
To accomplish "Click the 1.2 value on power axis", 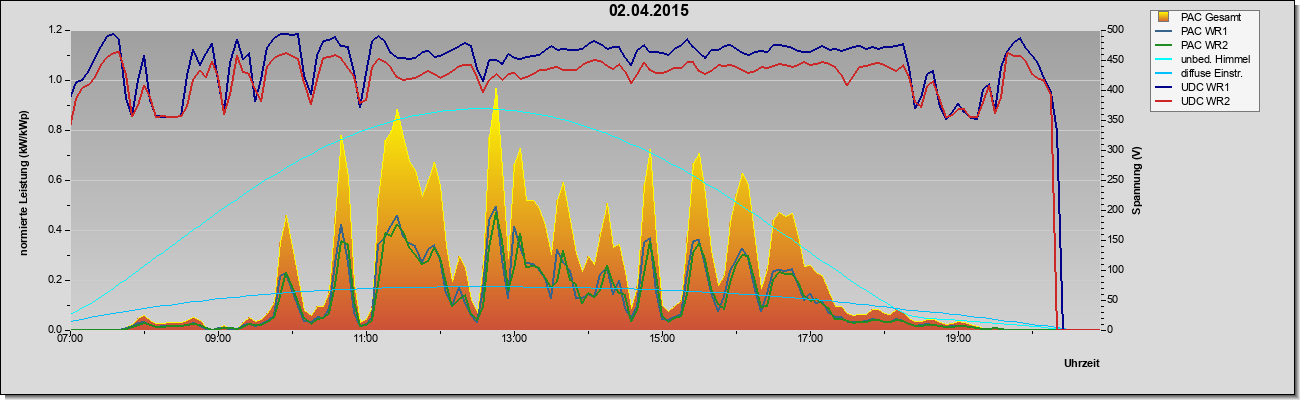I will click(x=56, y=30).
